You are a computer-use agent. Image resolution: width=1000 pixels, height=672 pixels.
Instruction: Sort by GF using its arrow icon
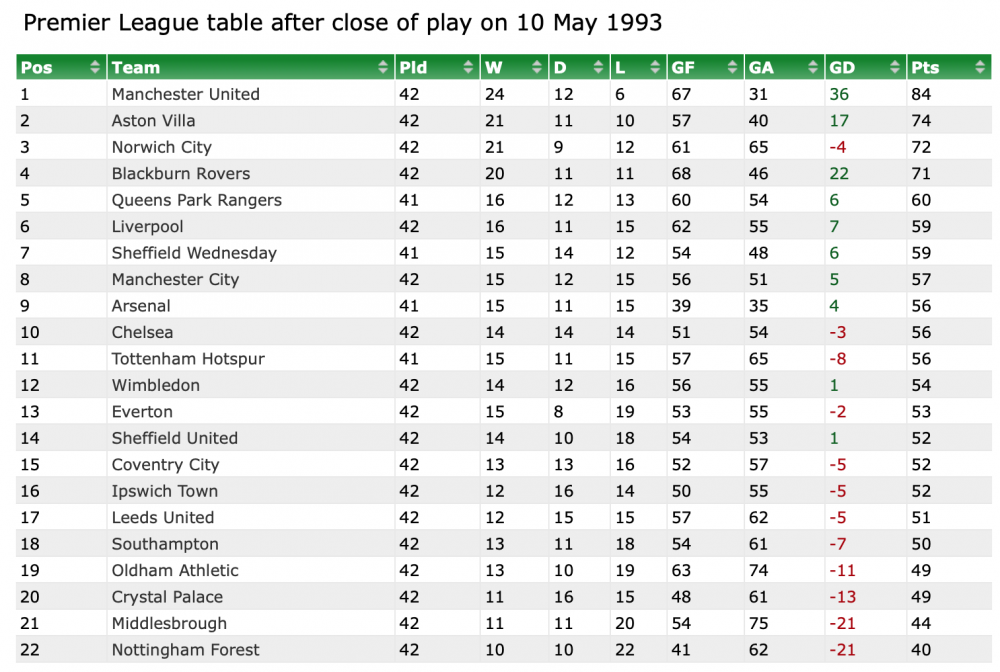point(733,68)
